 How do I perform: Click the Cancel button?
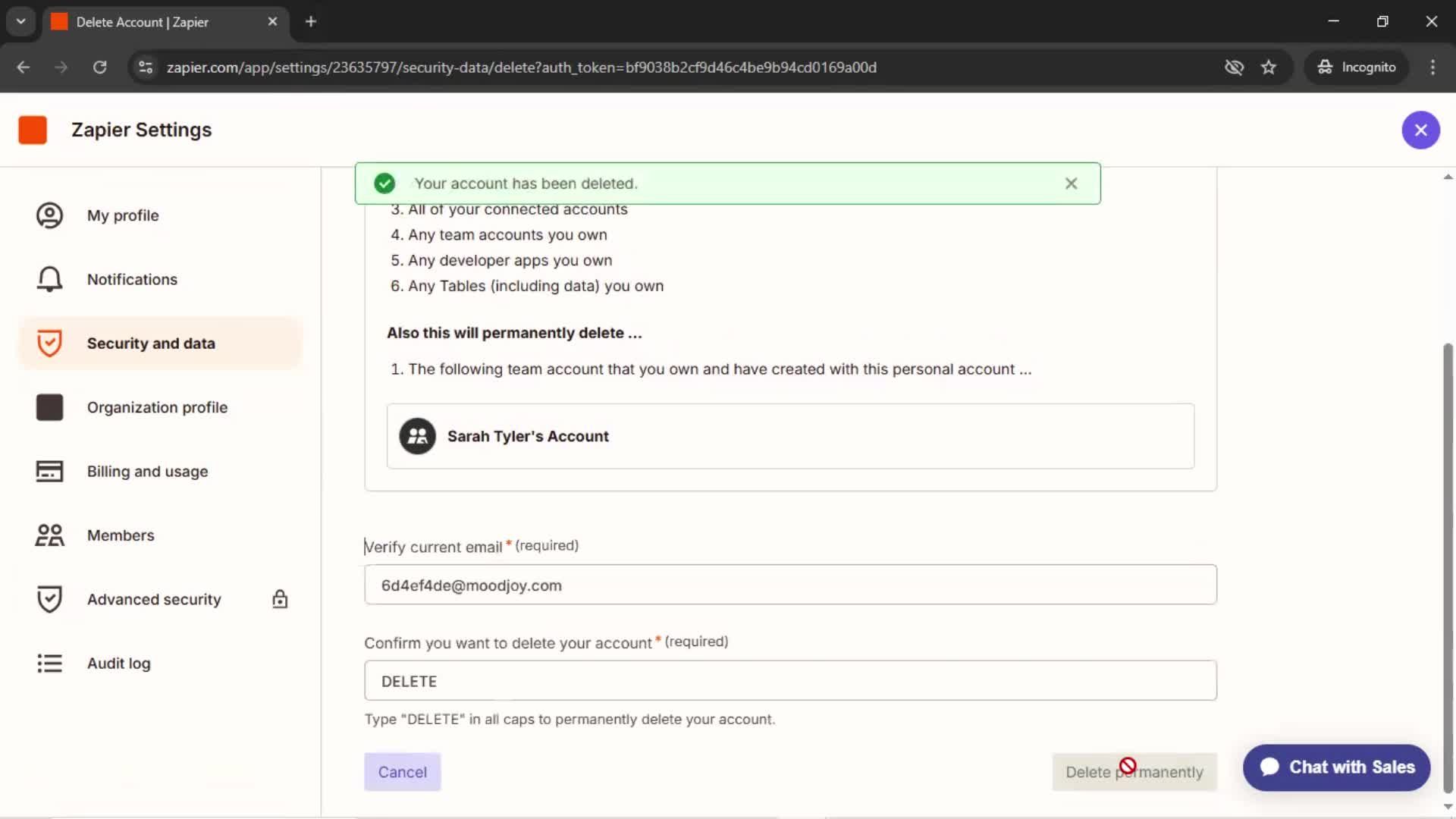pyautogui.click(x=402, y=772)
